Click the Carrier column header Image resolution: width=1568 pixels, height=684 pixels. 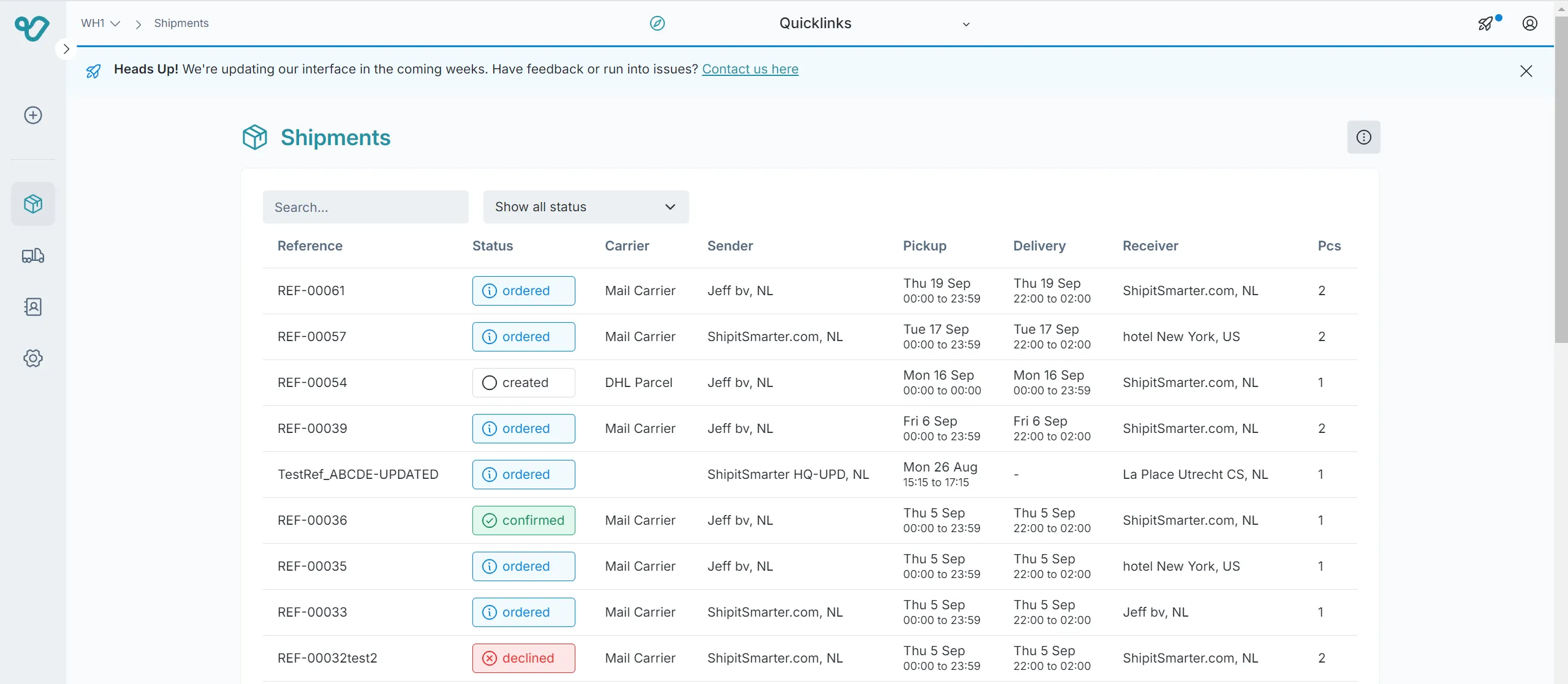[x=627, y=246]
